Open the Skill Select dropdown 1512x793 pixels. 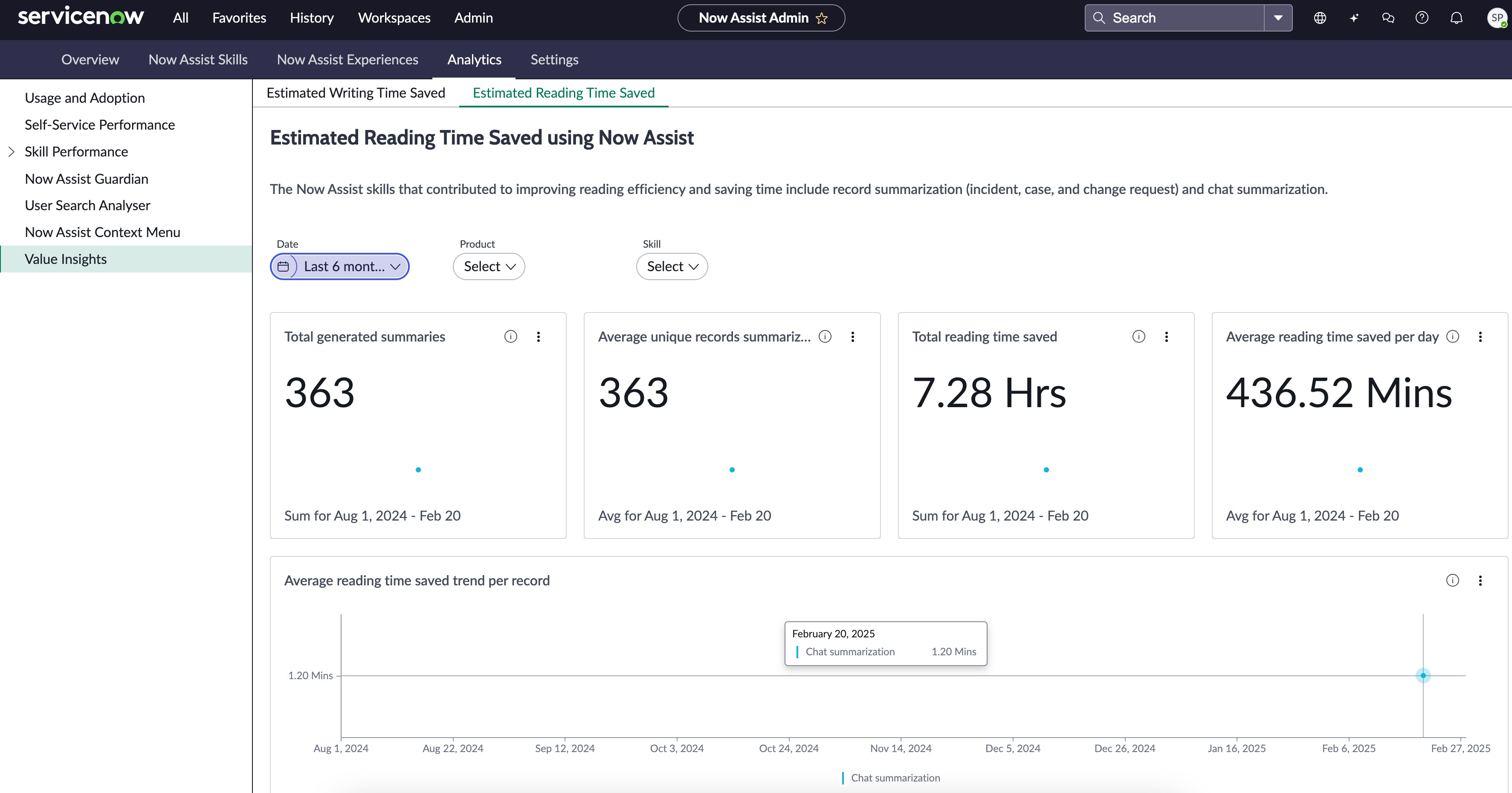click(672, 266)
